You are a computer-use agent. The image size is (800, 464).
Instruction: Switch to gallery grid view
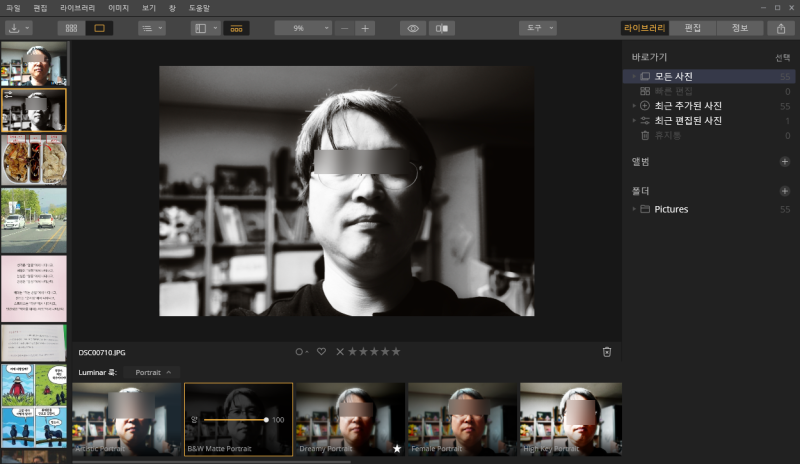71,28
